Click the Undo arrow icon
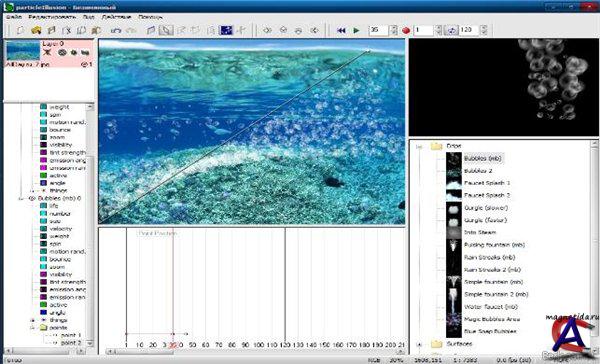600x364 pixels. pos(116,30)
